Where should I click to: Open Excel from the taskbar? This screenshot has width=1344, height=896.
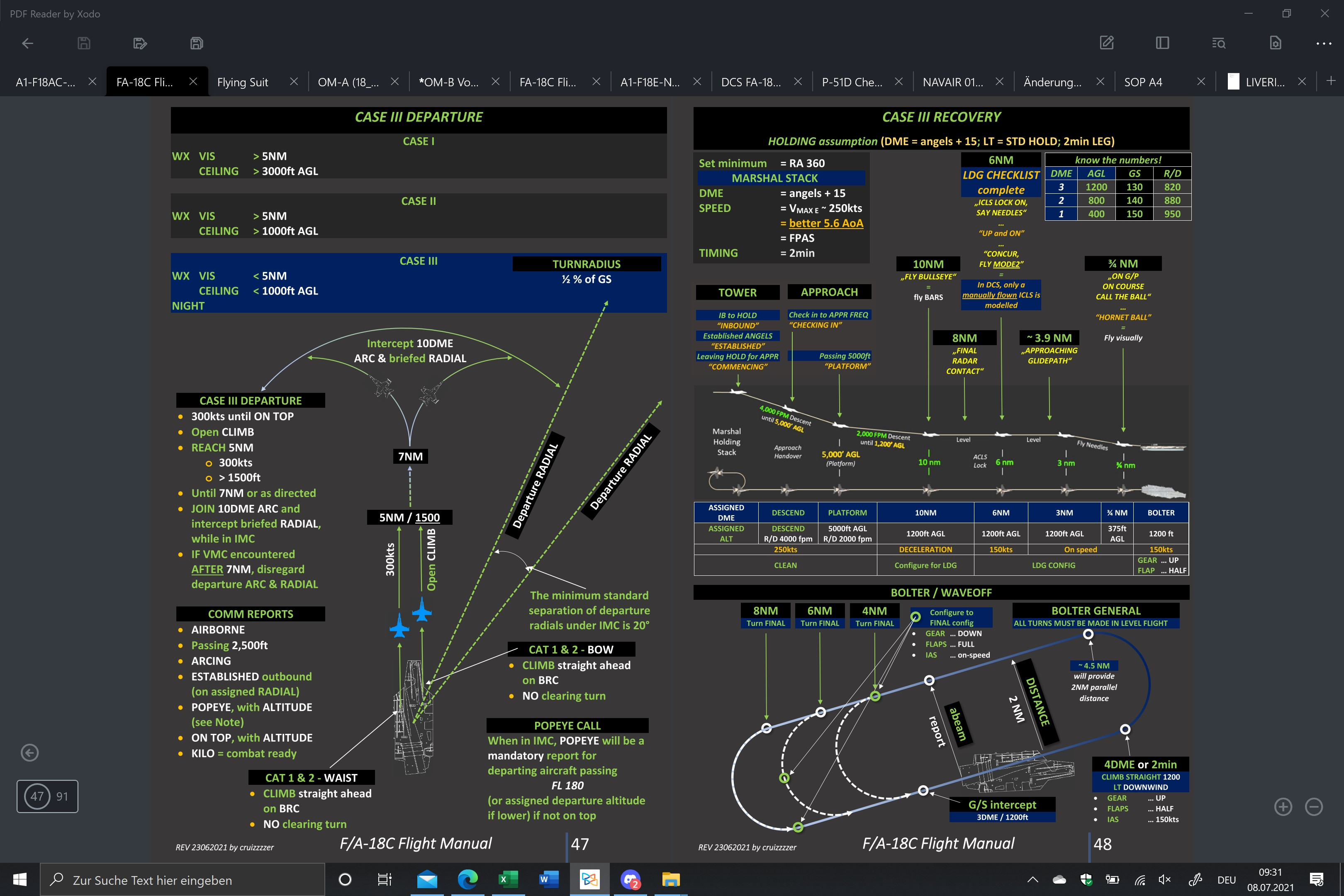pyautogui.click(x=507, y=879)
